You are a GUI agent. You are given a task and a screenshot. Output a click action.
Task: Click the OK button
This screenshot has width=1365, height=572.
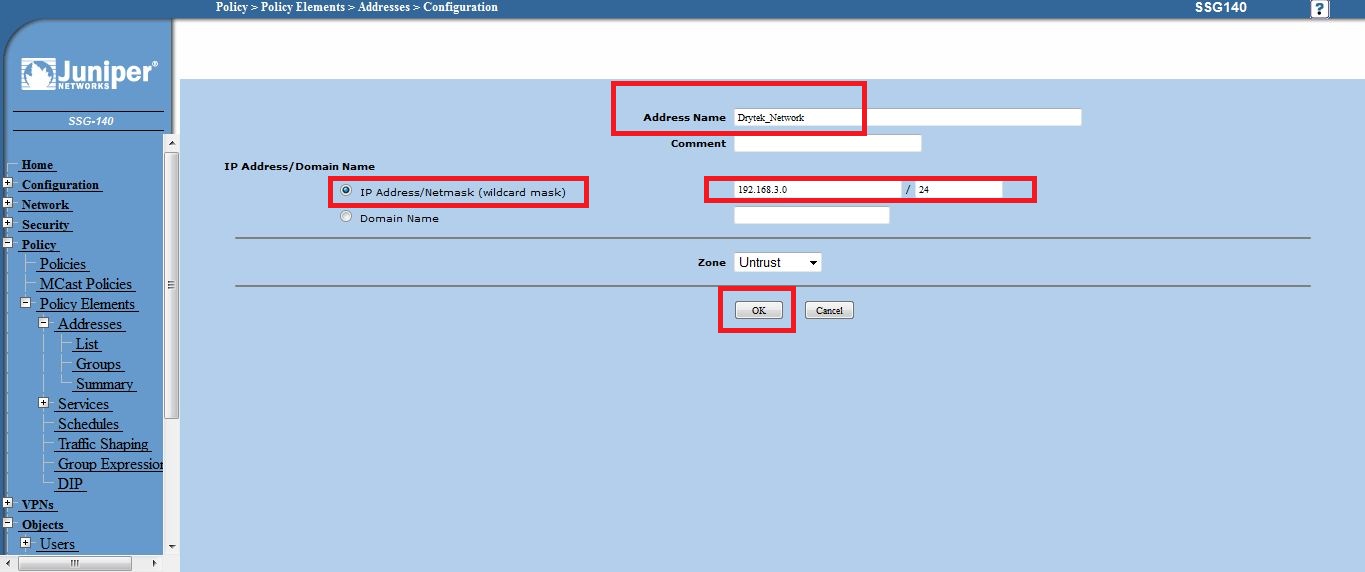pyautogui.click(x=758, y=310)
